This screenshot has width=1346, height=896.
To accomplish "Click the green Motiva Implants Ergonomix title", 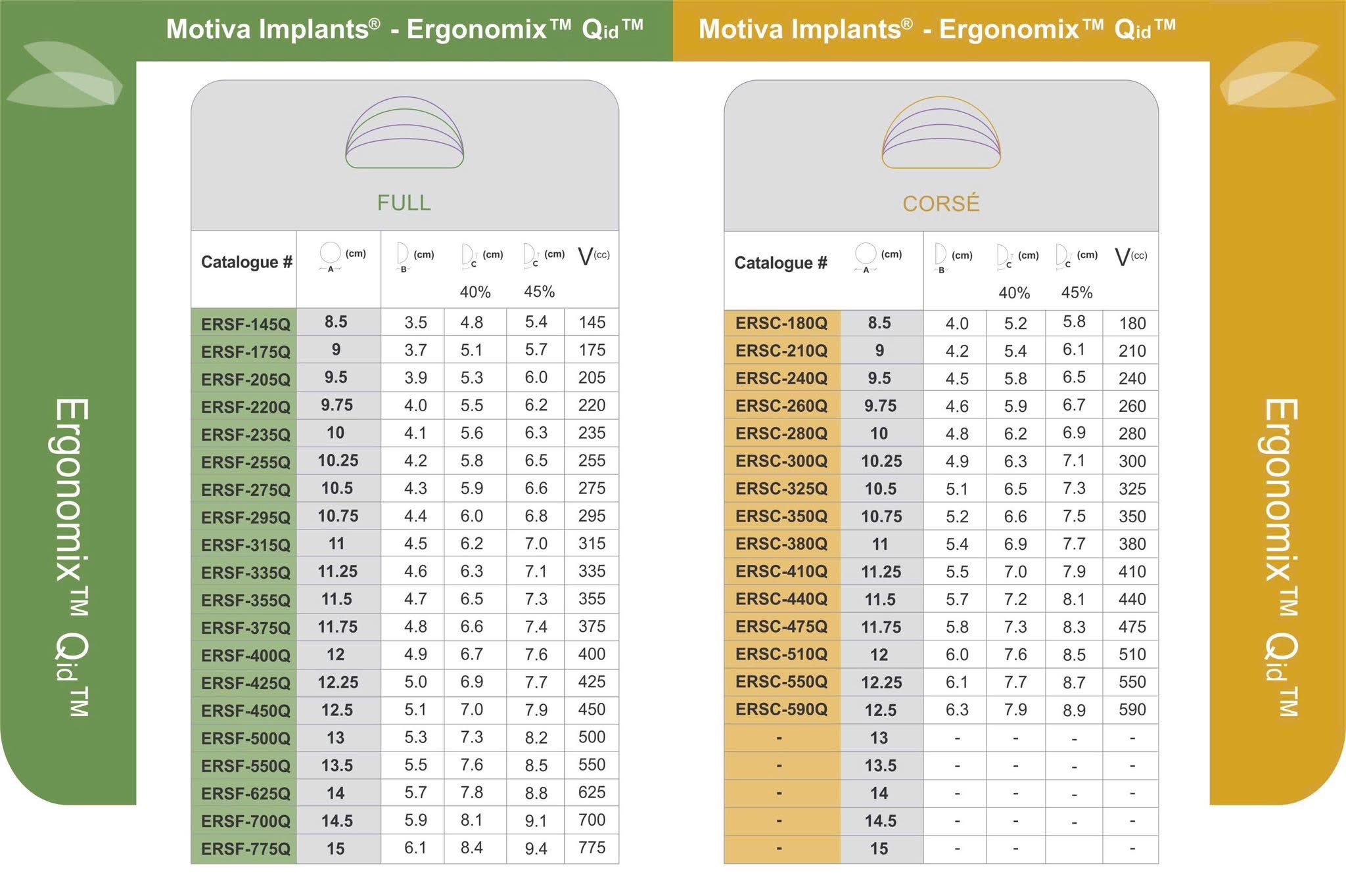I will pyautogui.click(x=404, y=30).
